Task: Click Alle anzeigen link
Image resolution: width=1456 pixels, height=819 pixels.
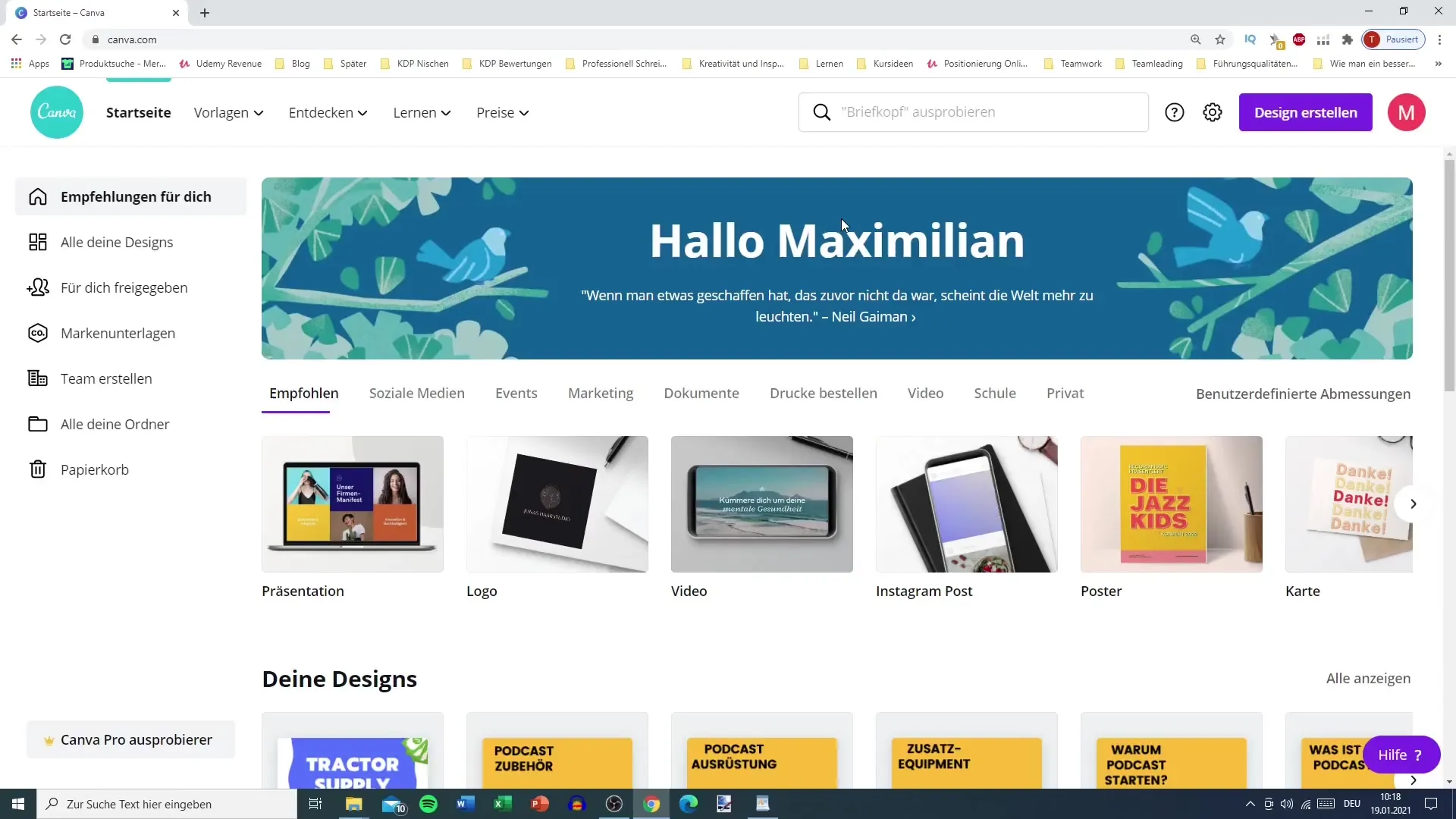Action: (x=1368, y=678)
